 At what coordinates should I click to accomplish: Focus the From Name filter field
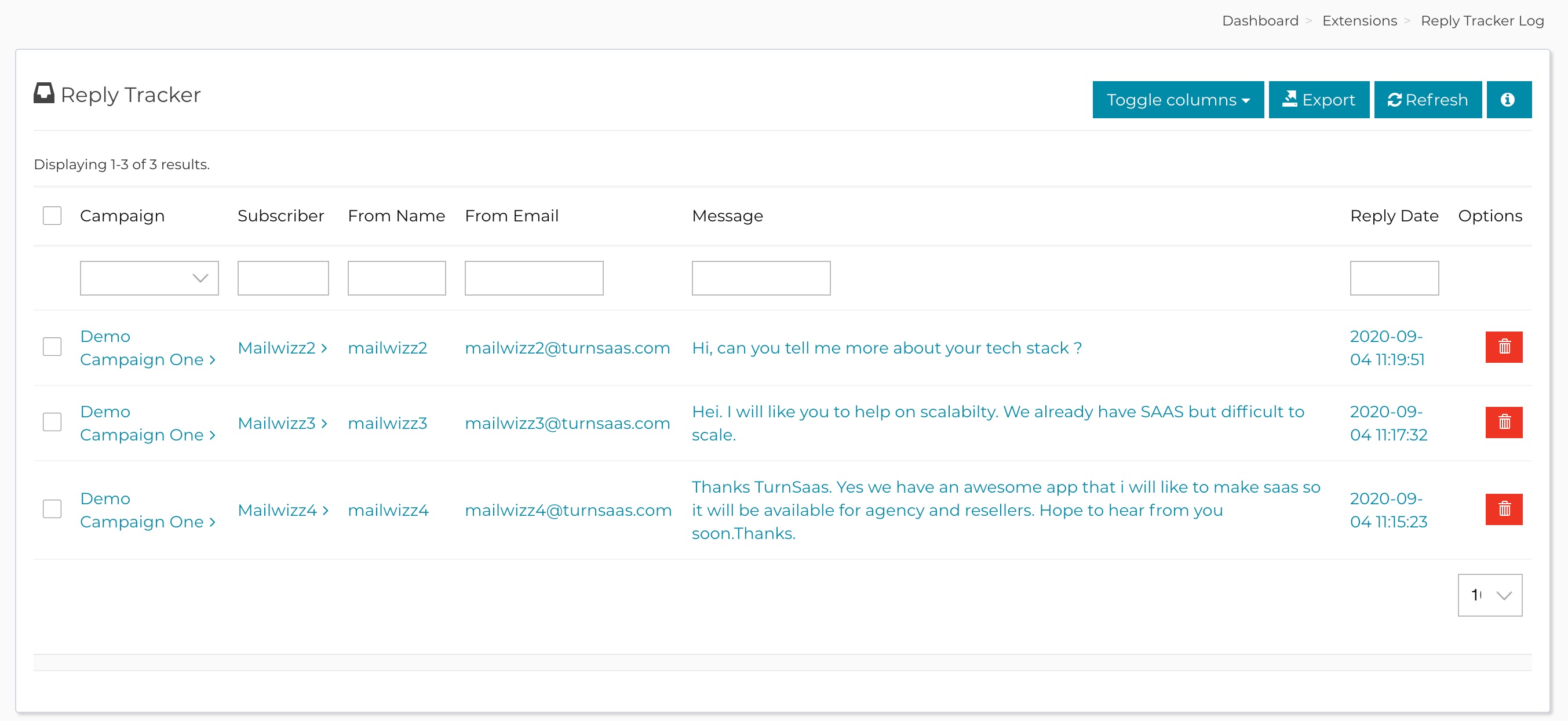coord(396,278)
